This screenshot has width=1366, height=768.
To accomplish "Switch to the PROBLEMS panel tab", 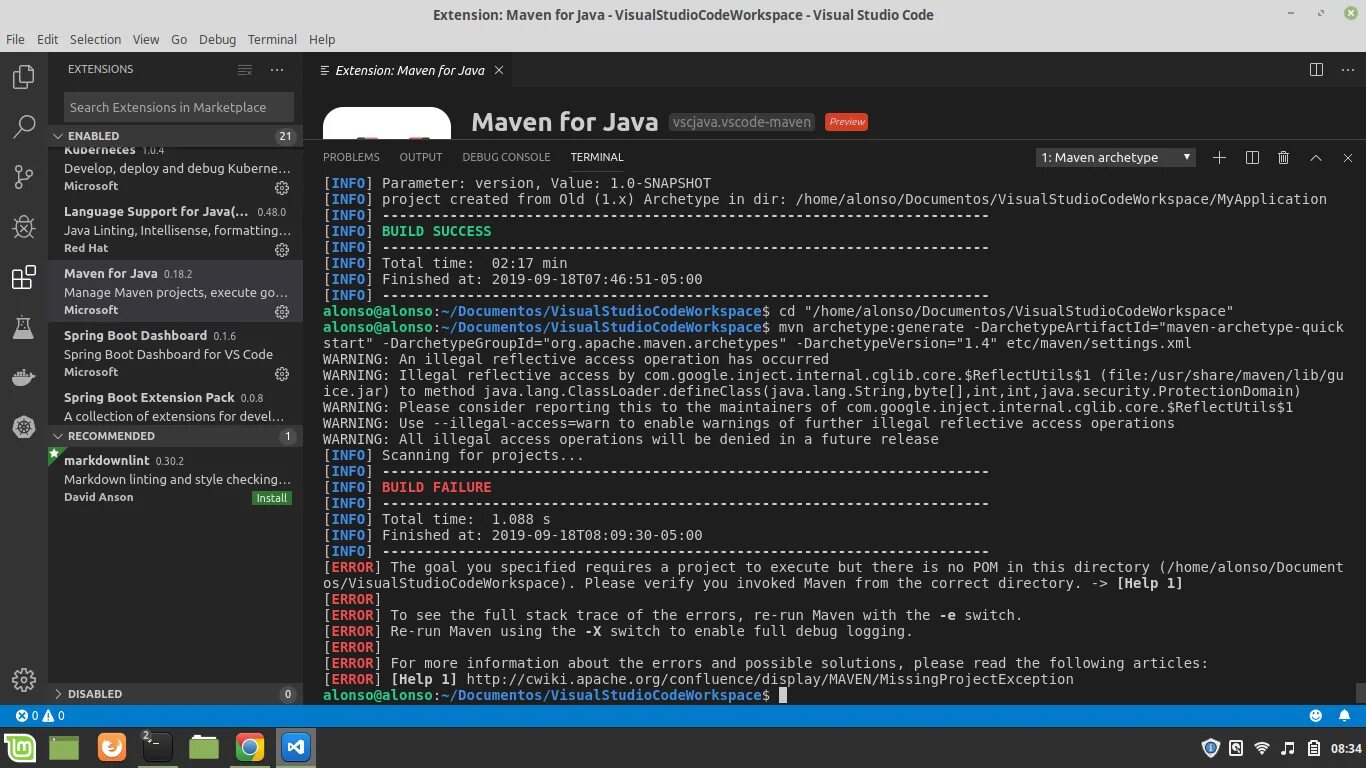I will (351, 157).
